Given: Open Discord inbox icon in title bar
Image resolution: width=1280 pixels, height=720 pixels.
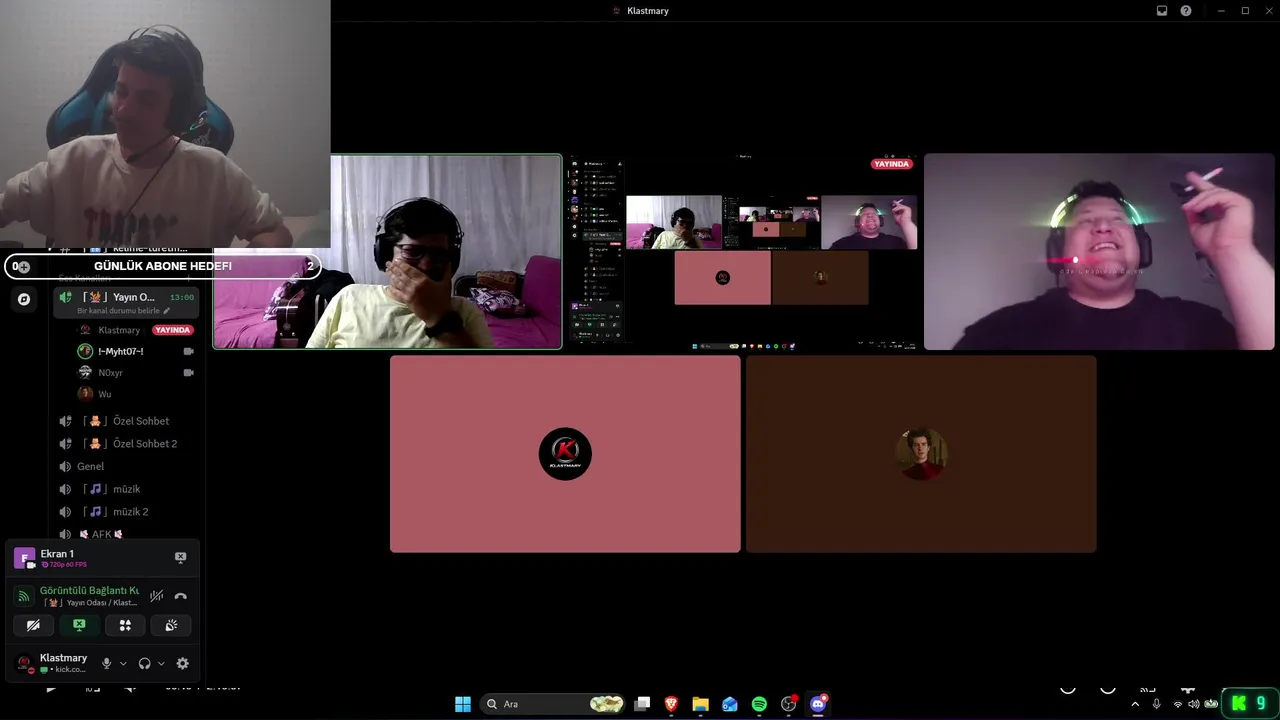Looking at the screenshot, I should click(1162, 11).
